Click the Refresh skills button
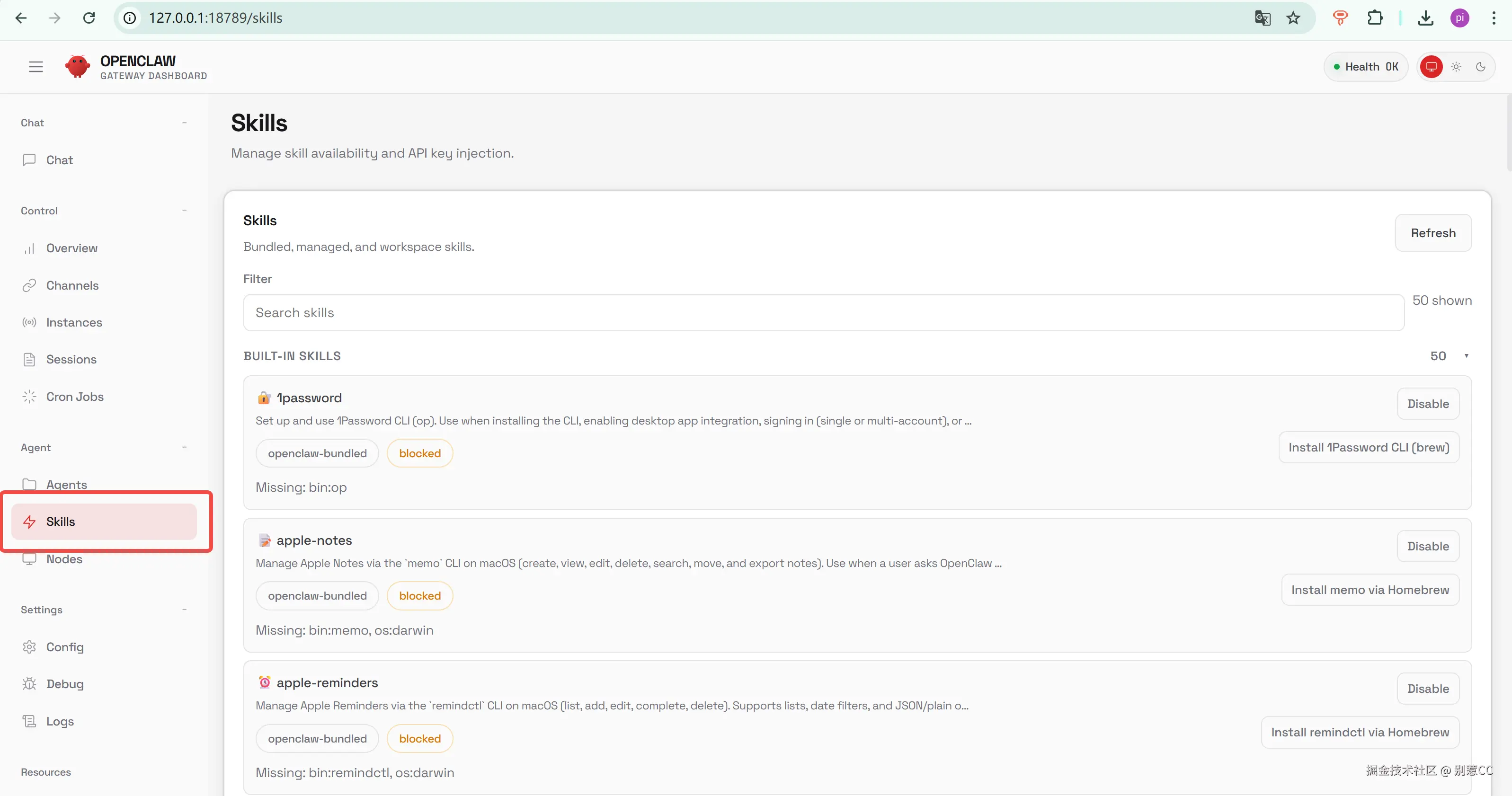This screenshot has height=796, width=1512. point(1433,233)
